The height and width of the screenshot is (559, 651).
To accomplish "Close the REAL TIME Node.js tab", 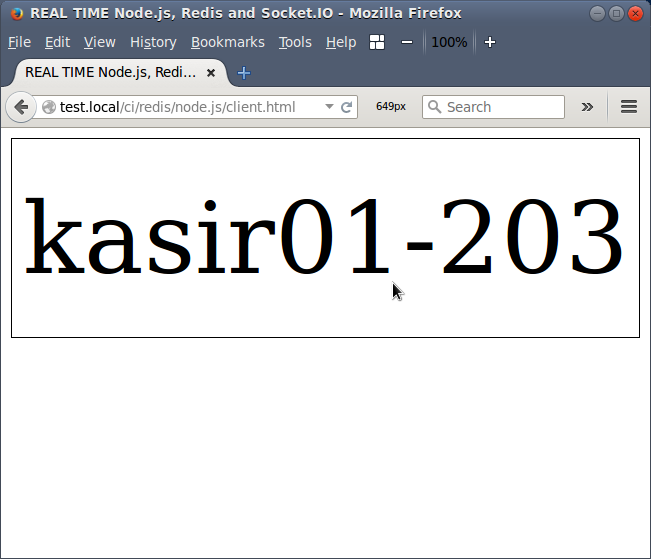I will click(211, 73).
